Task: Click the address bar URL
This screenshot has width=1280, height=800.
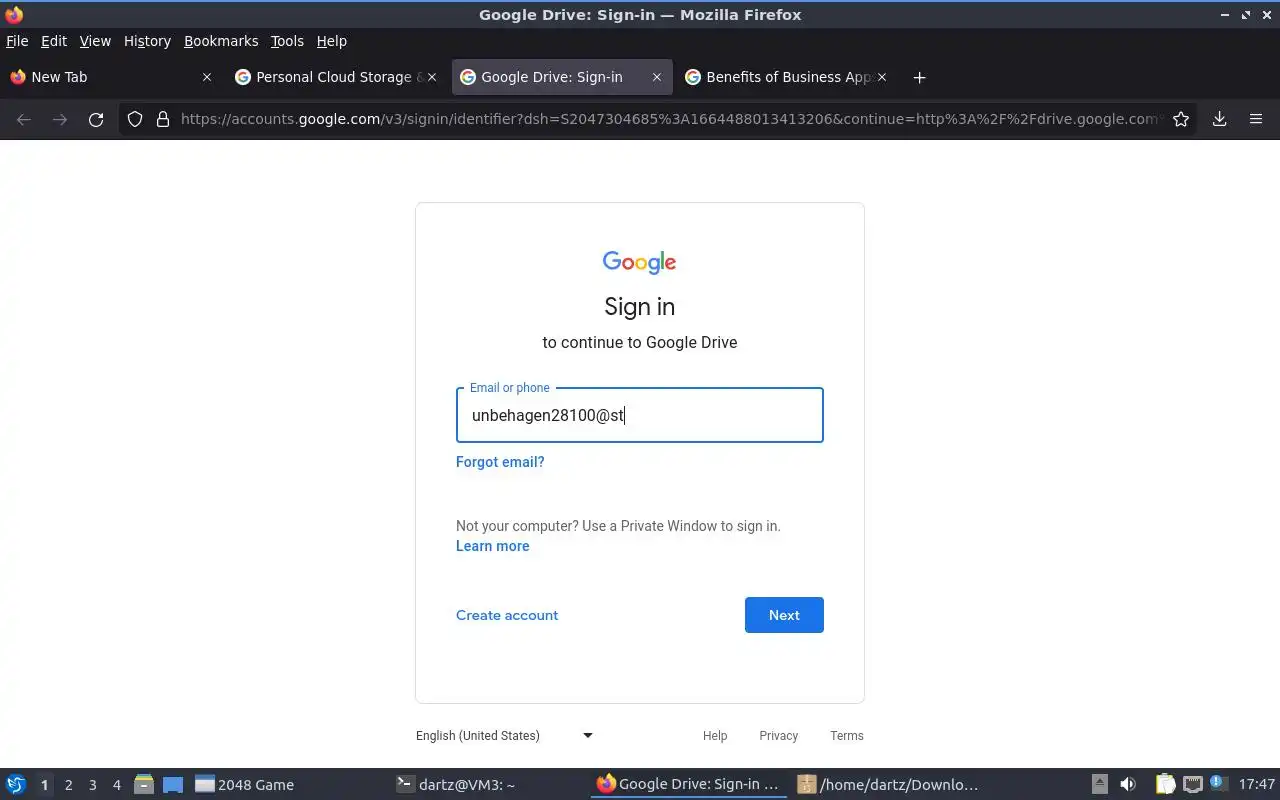Action: (x=670, y=119)
